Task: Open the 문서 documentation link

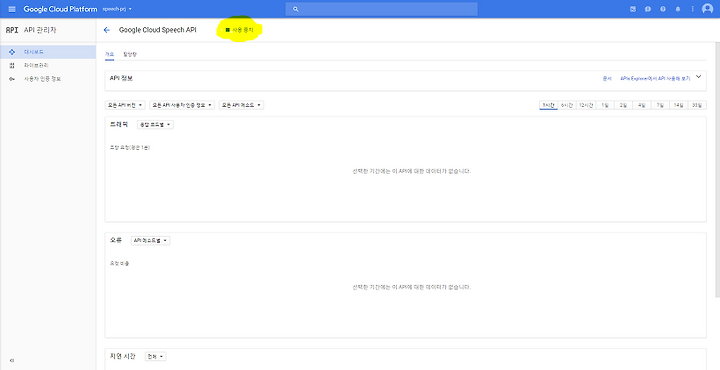Action: pyautogui.click(x=607, y=79)
